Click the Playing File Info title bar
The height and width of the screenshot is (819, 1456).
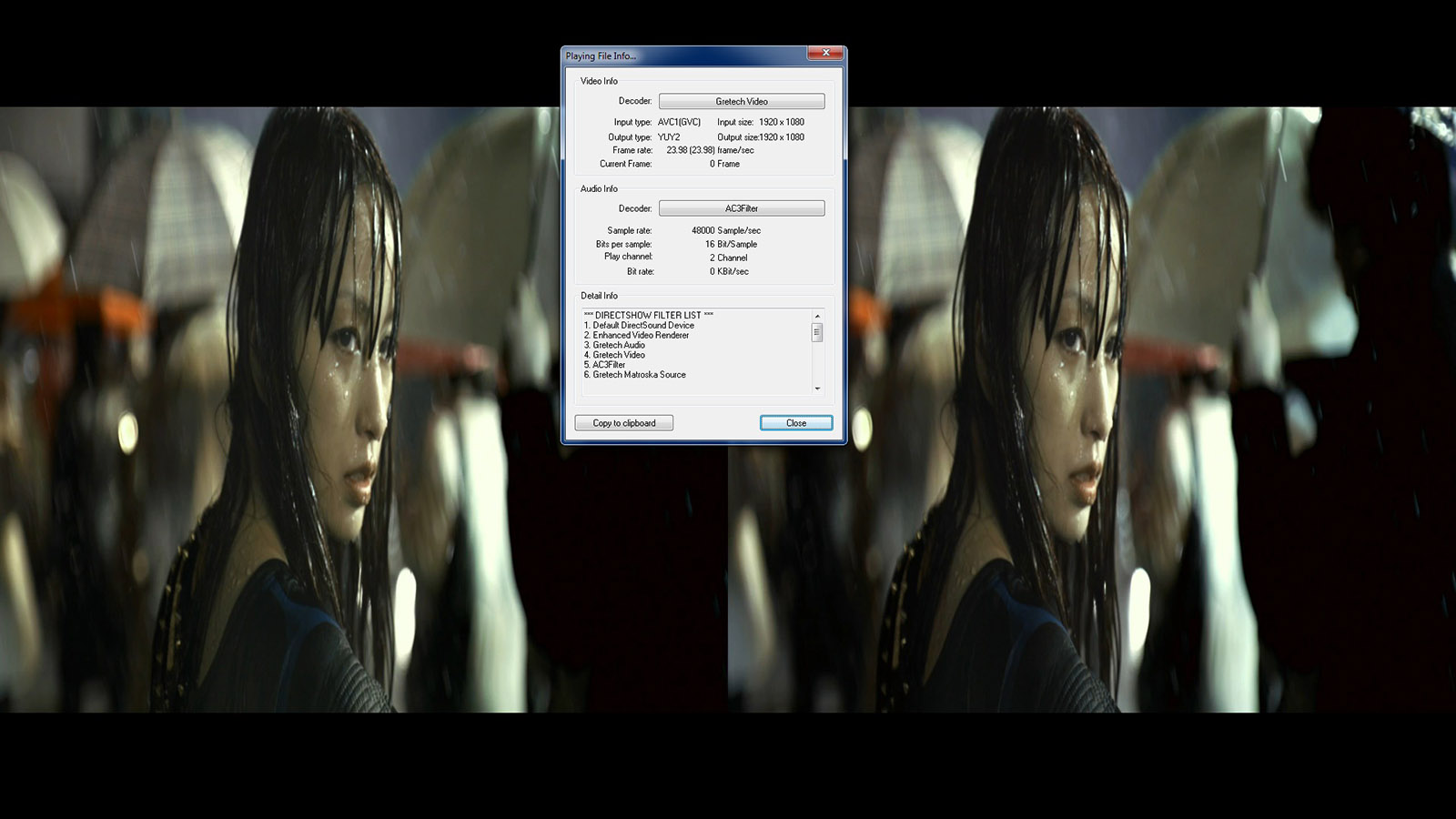coord(684,56)
